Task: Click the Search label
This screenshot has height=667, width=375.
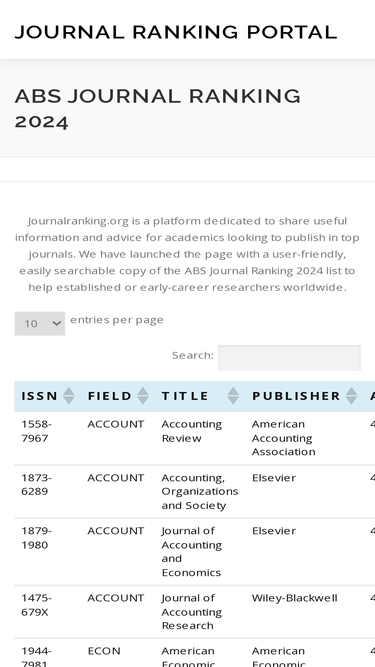Action: tap(193, 356)
